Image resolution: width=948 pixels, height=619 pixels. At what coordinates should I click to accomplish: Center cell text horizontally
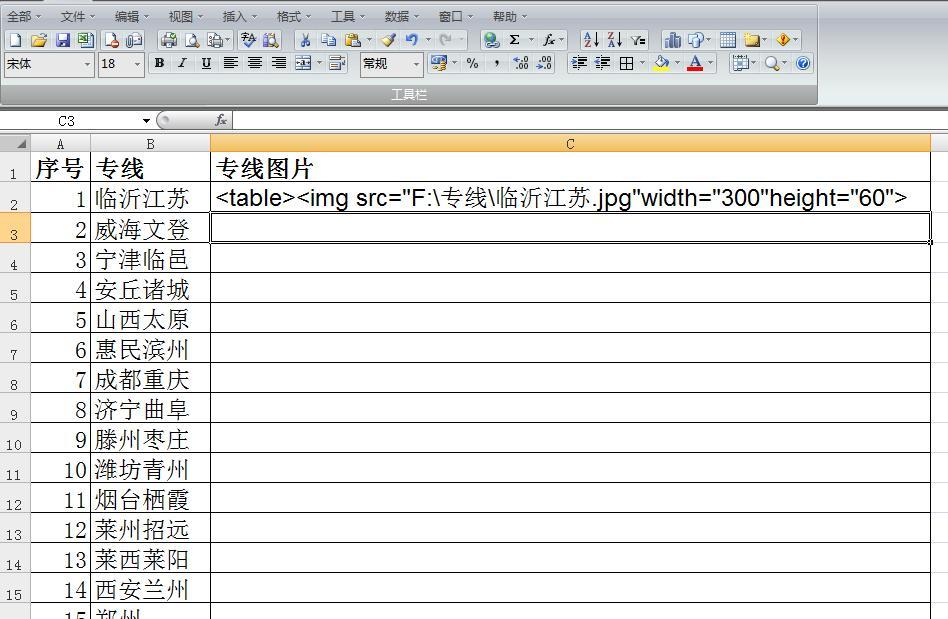point(255,63)
